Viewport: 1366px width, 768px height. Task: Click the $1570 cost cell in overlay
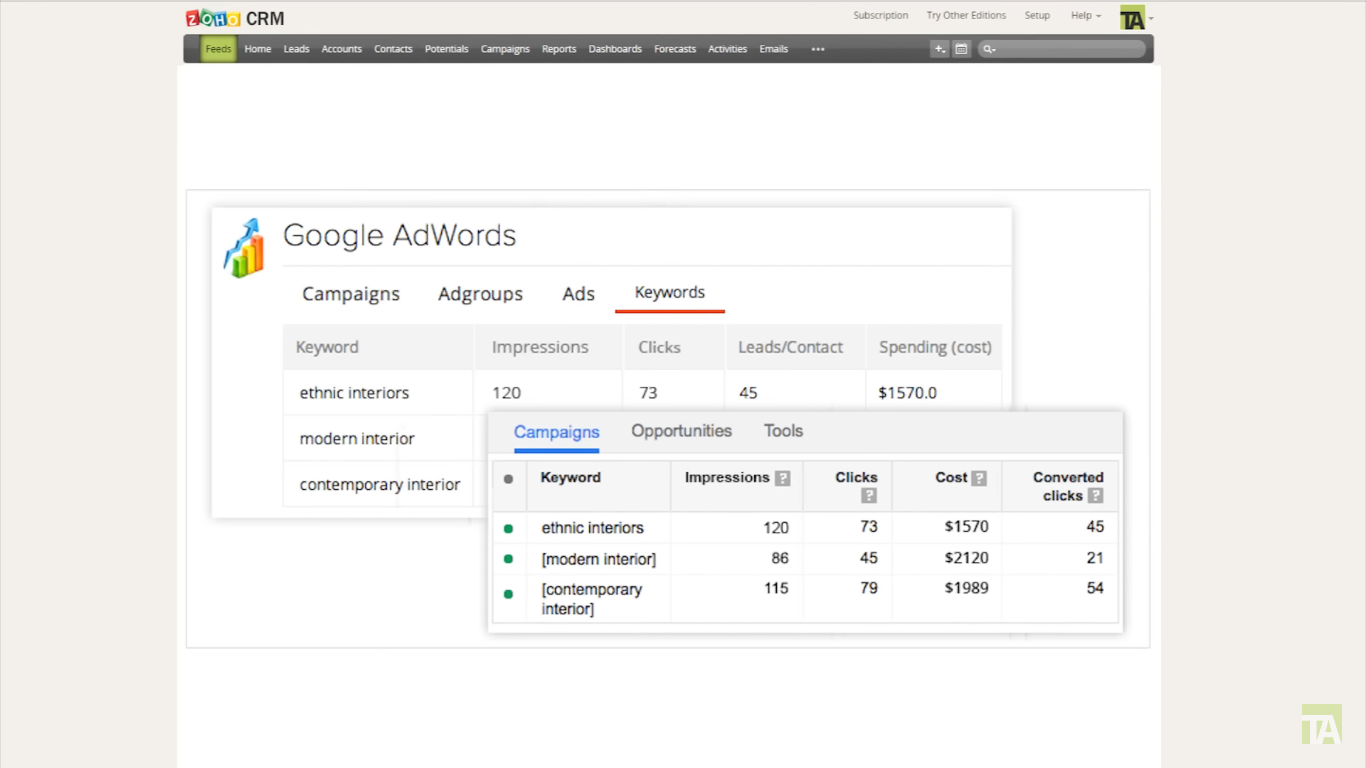pyautogui.click(x=966, y=527)
